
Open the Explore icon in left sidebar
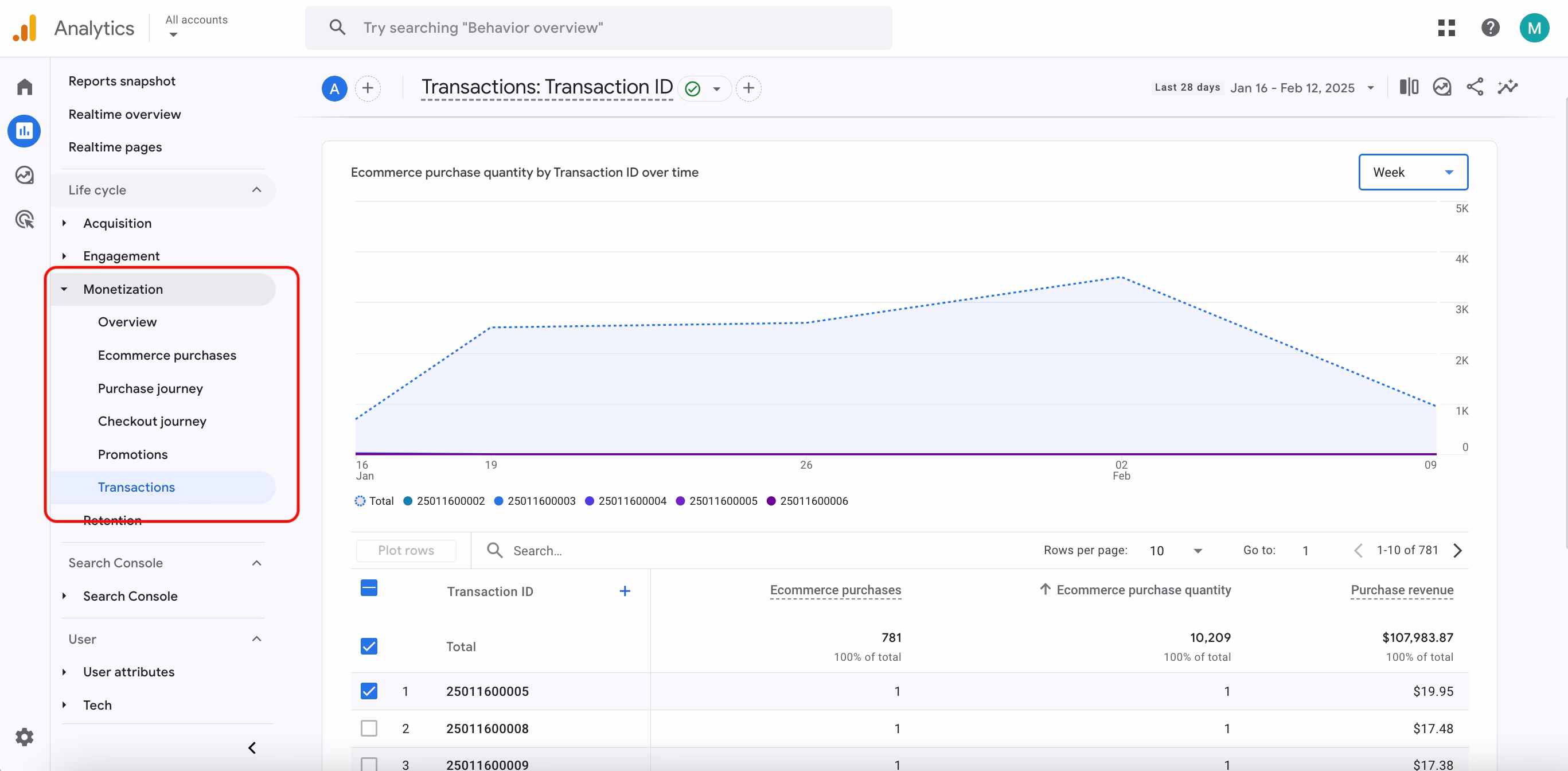click(x=24, y=176)
